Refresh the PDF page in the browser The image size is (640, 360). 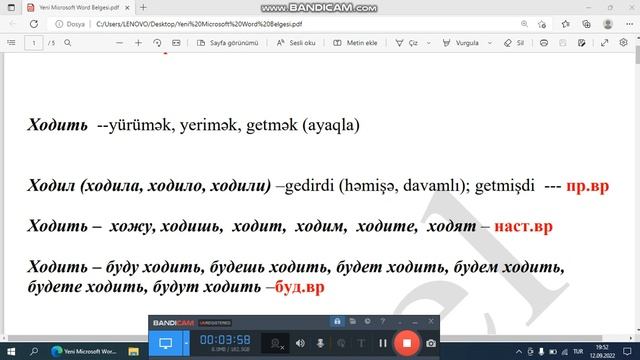(34, 24)
